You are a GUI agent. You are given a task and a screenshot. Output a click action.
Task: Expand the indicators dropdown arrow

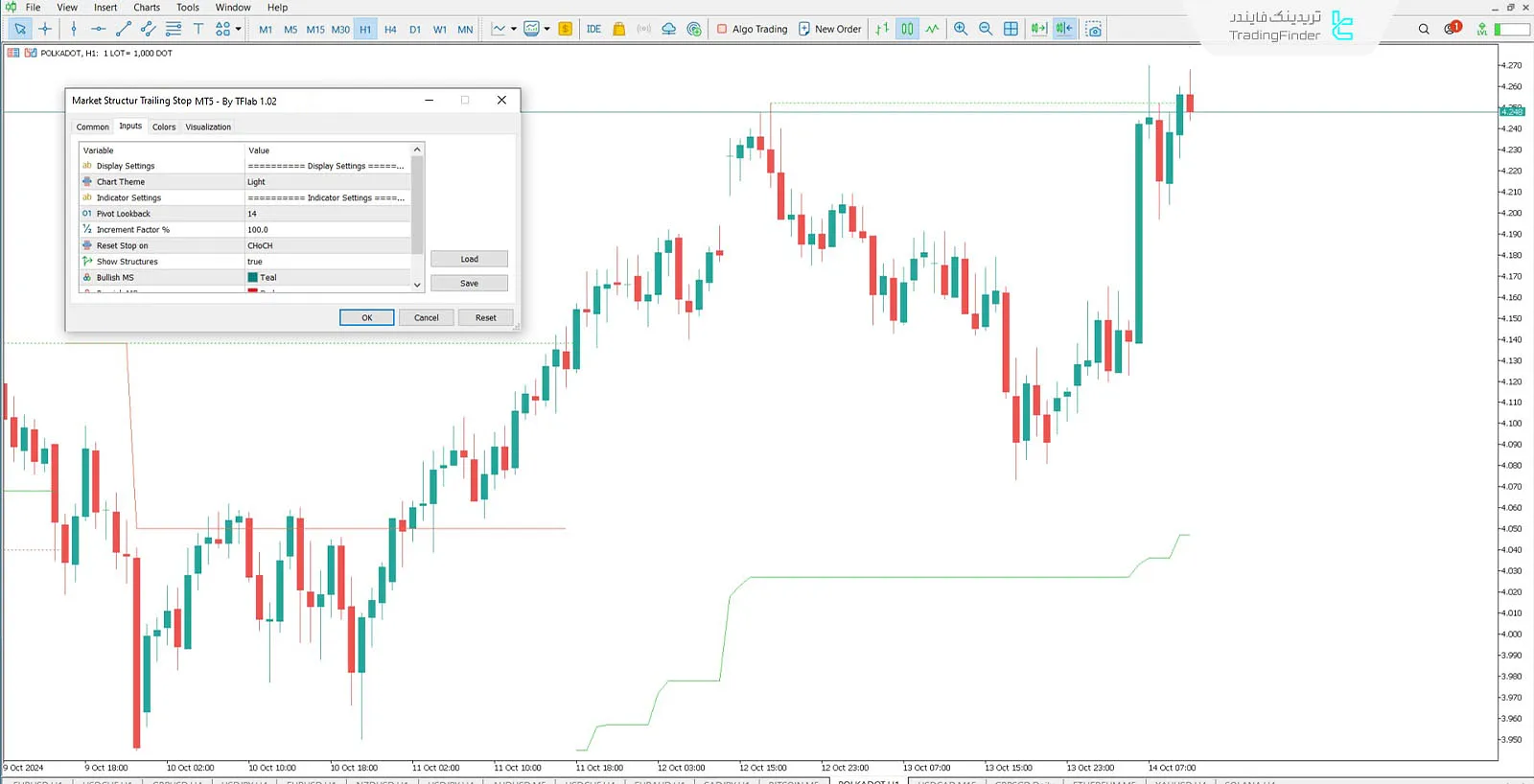(547, 29)
